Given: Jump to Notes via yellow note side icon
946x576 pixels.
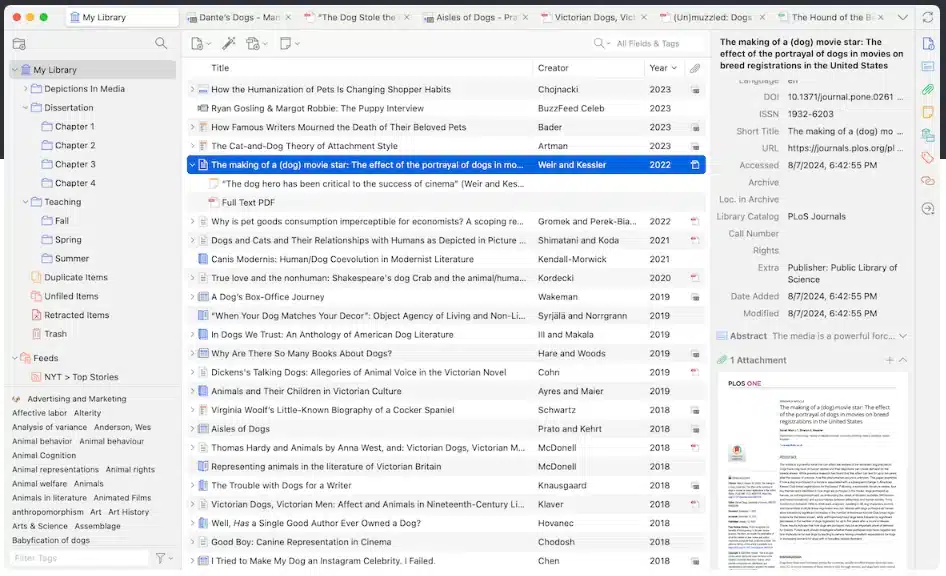Looking at the screenshot, I should pos(928,112).
